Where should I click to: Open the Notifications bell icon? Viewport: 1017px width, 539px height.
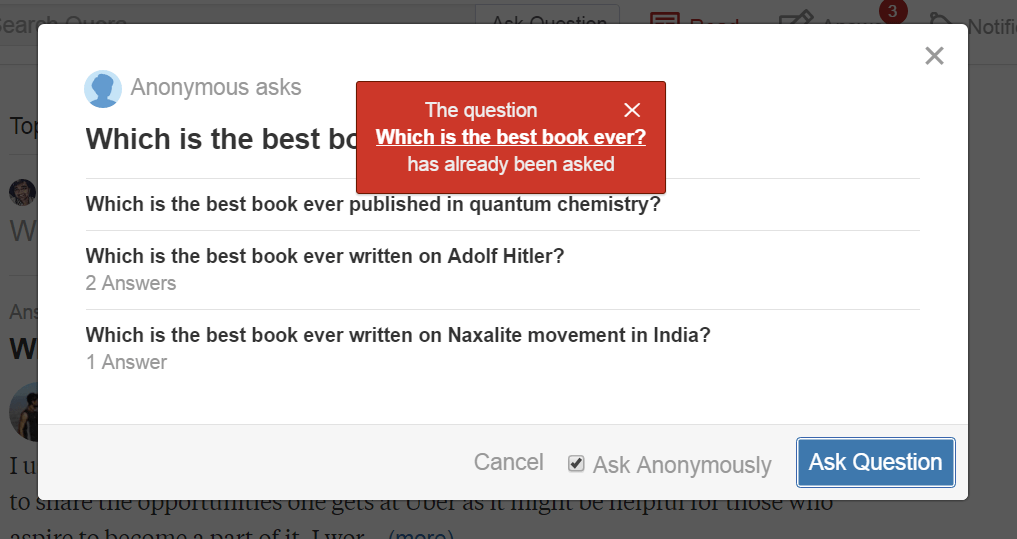pos(940,18)
